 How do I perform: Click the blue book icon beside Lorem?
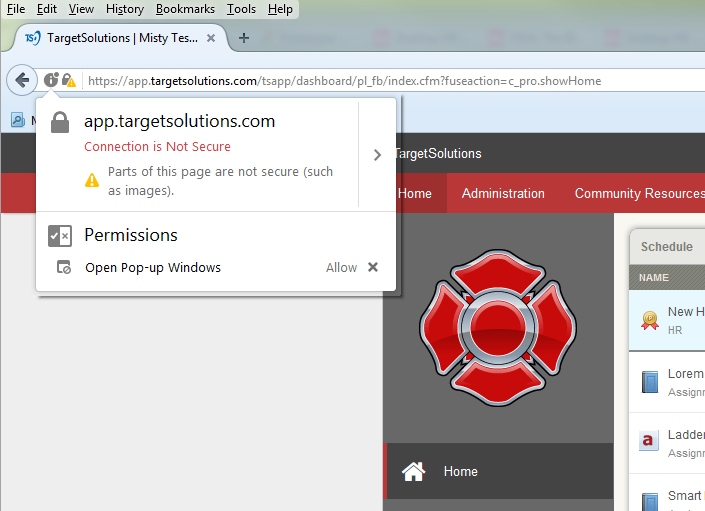coord(650,382)
